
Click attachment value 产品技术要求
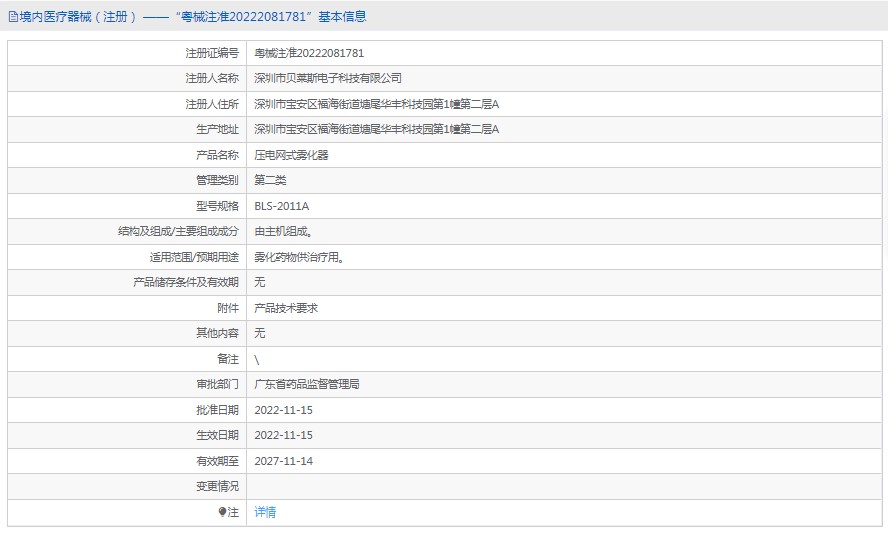pos(286,308)
